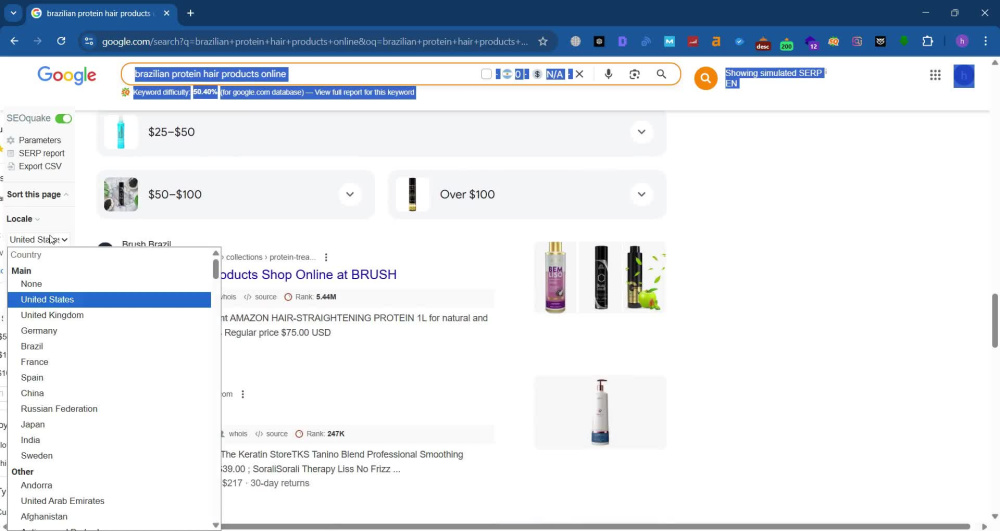The width and height of the screenshot is (1000, 531).
Task: Open 'View full report for this keyword'
Action: tap(364, 92)
